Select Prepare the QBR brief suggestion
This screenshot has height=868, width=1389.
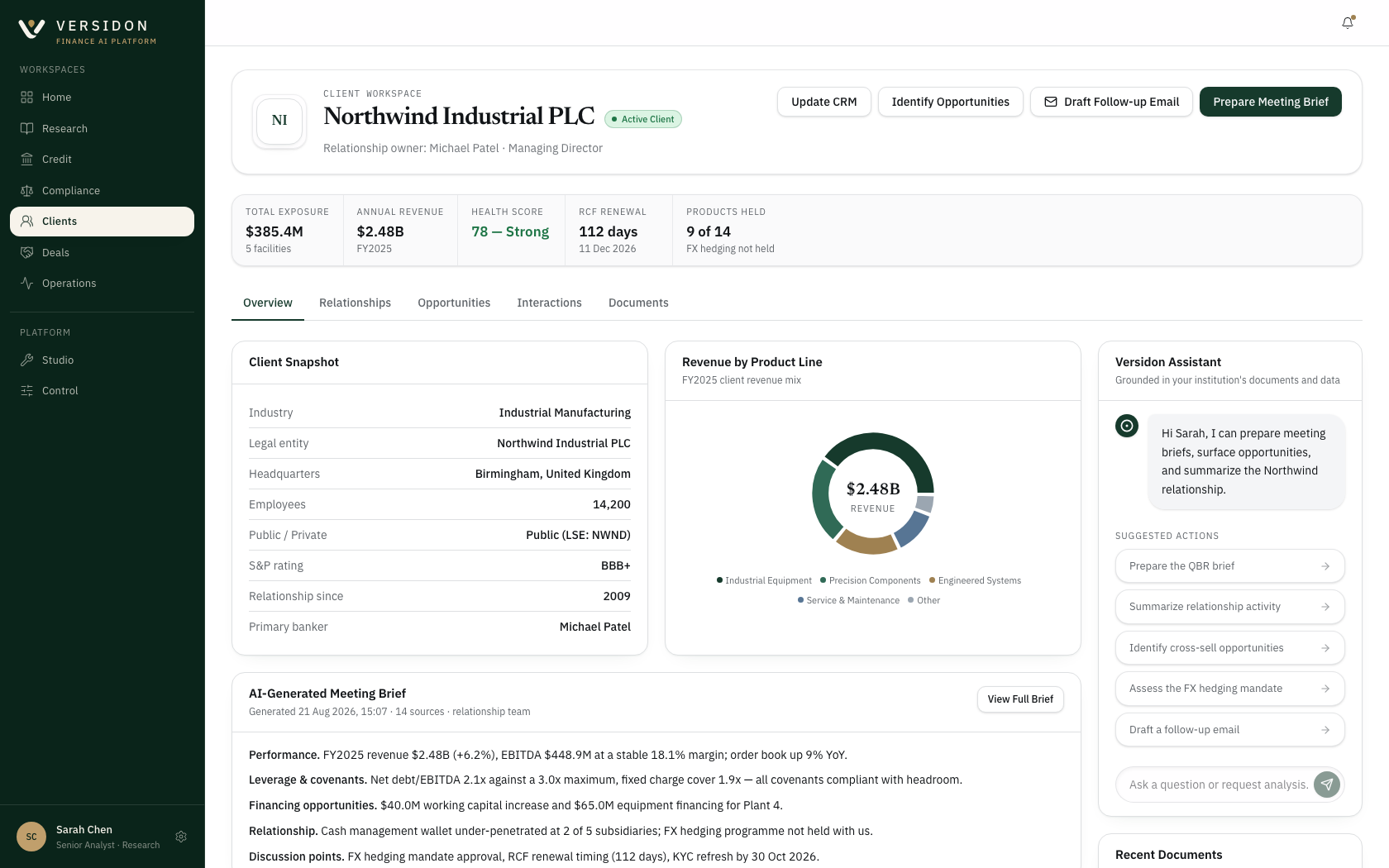click(1230, 566)
